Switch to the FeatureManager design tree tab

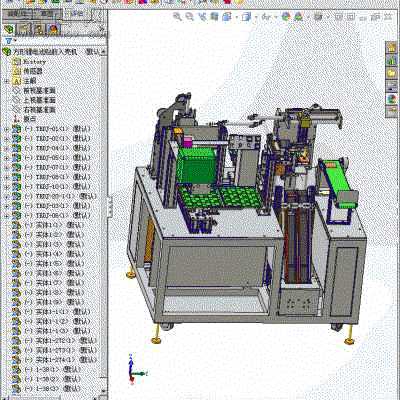(9, 29)
